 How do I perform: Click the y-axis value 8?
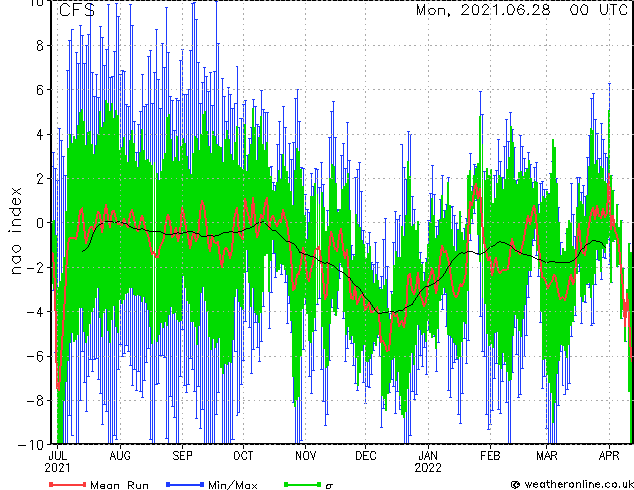[40, 46]
